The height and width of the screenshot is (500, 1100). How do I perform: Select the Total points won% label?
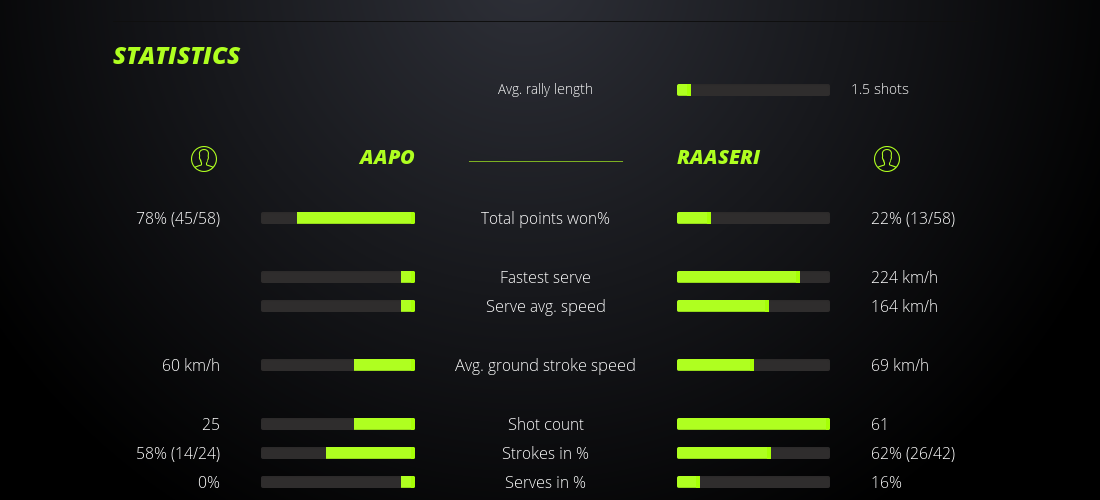(x=545, y=218)
